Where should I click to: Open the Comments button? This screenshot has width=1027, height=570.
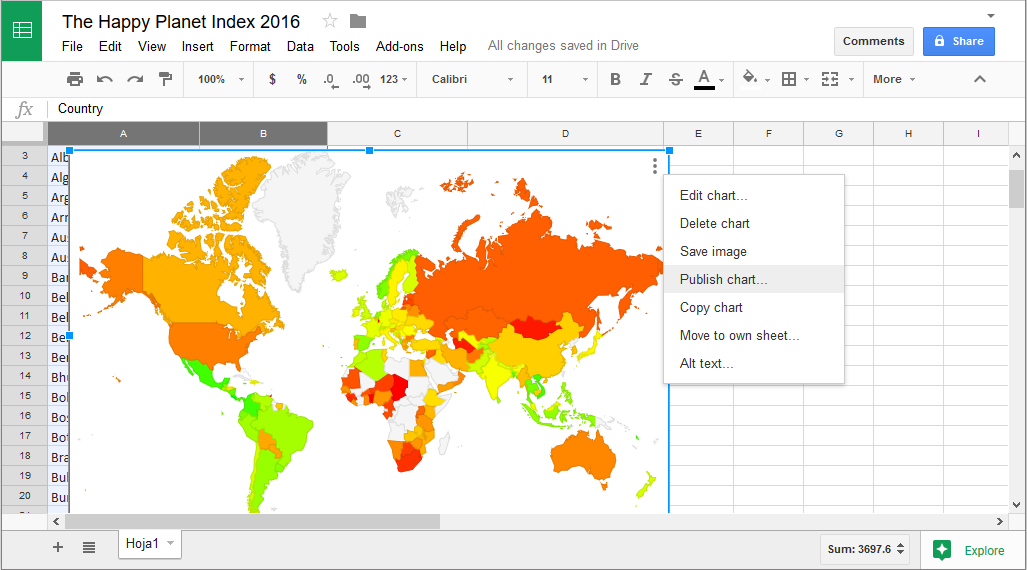(873, 41)
